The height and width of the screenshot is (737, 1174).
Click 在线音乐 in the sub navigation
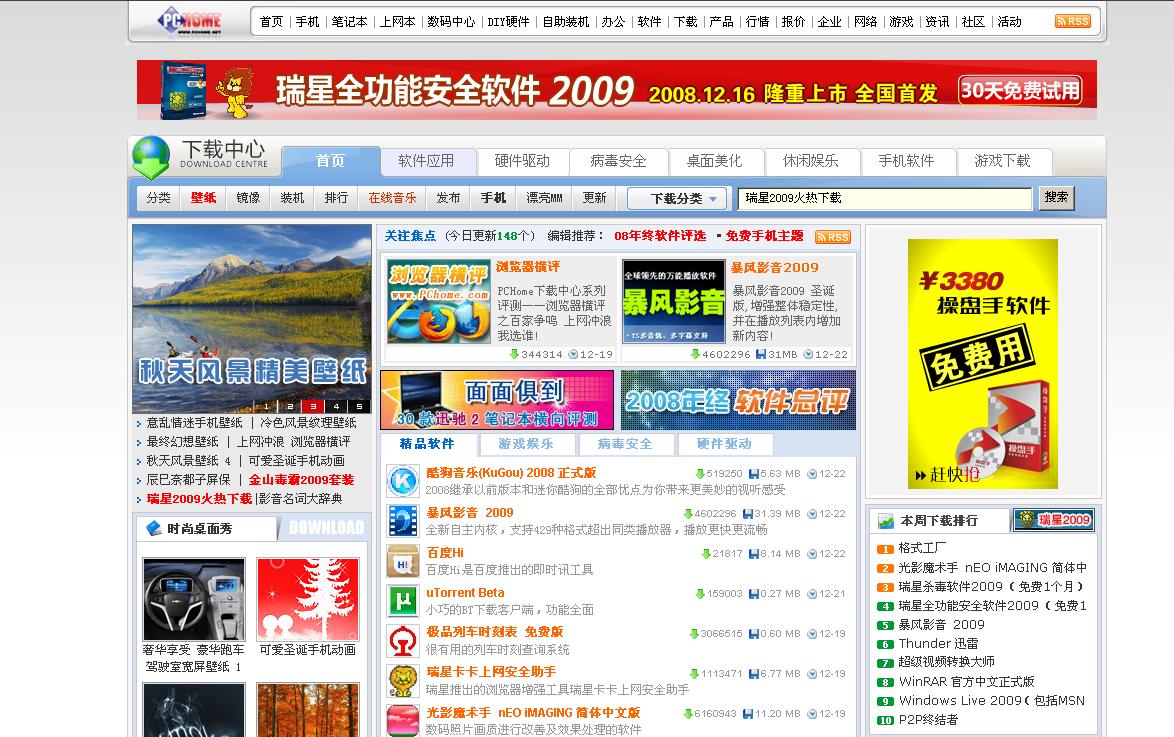click(392, 198)
